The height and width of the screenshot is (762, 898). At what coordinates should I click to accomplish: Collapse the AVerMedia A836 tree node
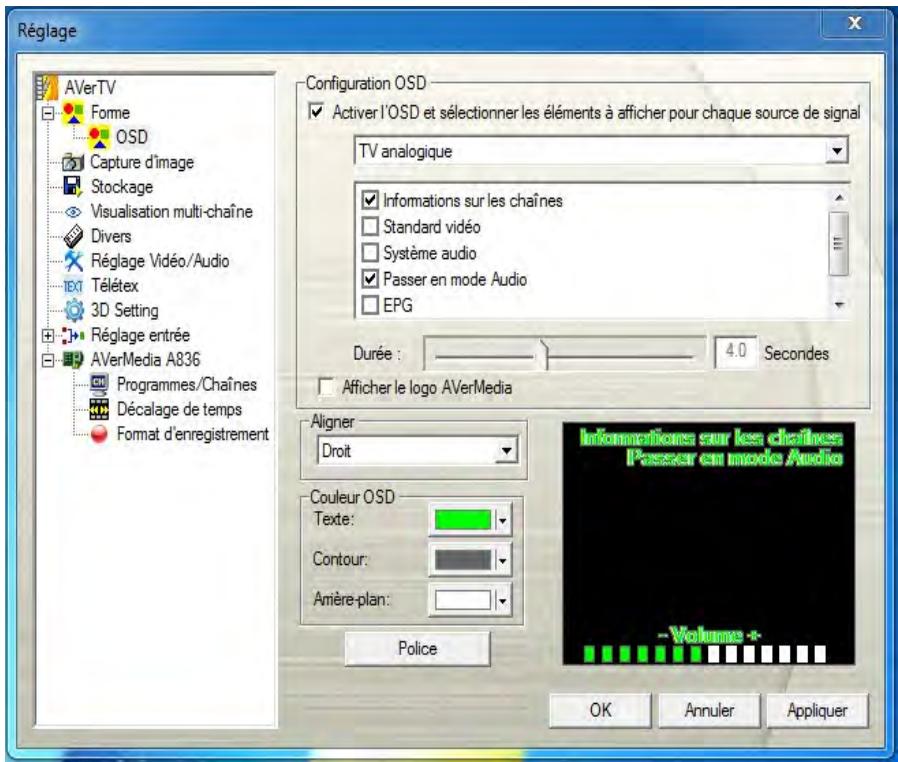pos(48,360)
